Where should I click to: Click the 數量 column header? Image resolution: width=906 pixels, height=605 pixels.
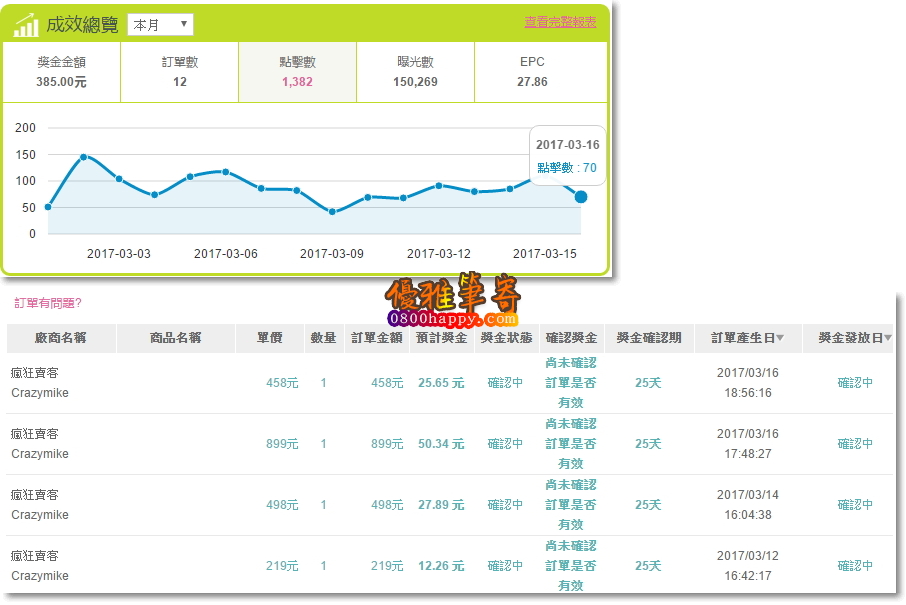324,338
